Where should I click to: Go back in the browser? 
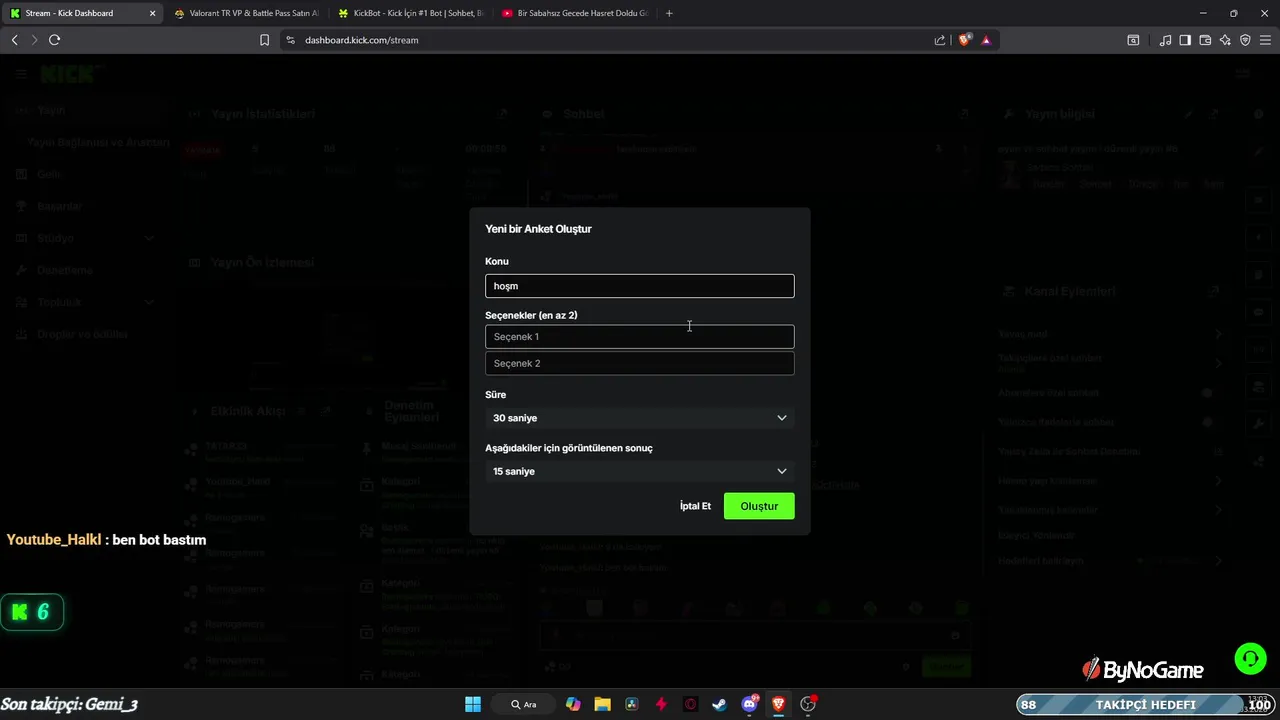(14, 40)
